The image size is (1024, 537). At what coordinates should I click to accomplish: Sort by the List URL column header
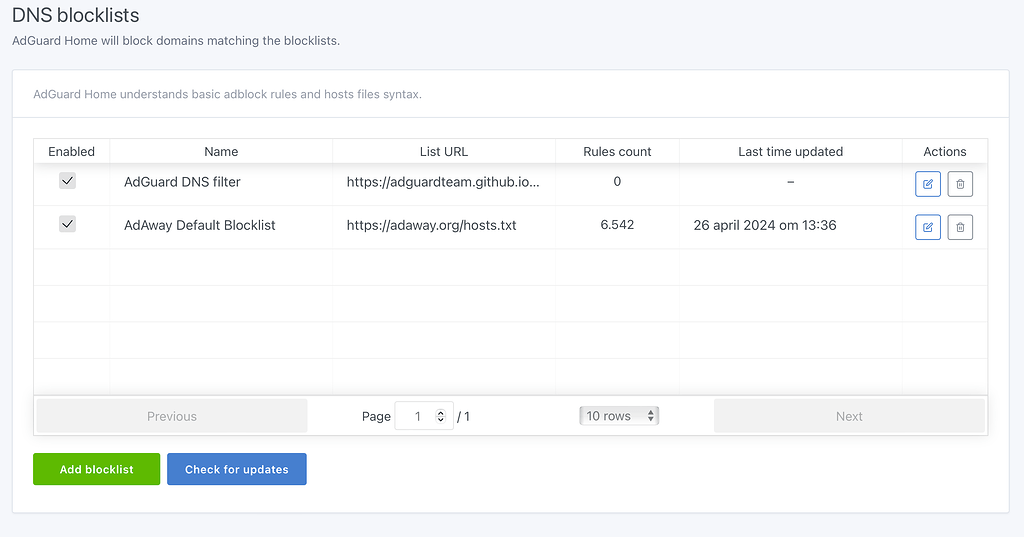(444, 152)
